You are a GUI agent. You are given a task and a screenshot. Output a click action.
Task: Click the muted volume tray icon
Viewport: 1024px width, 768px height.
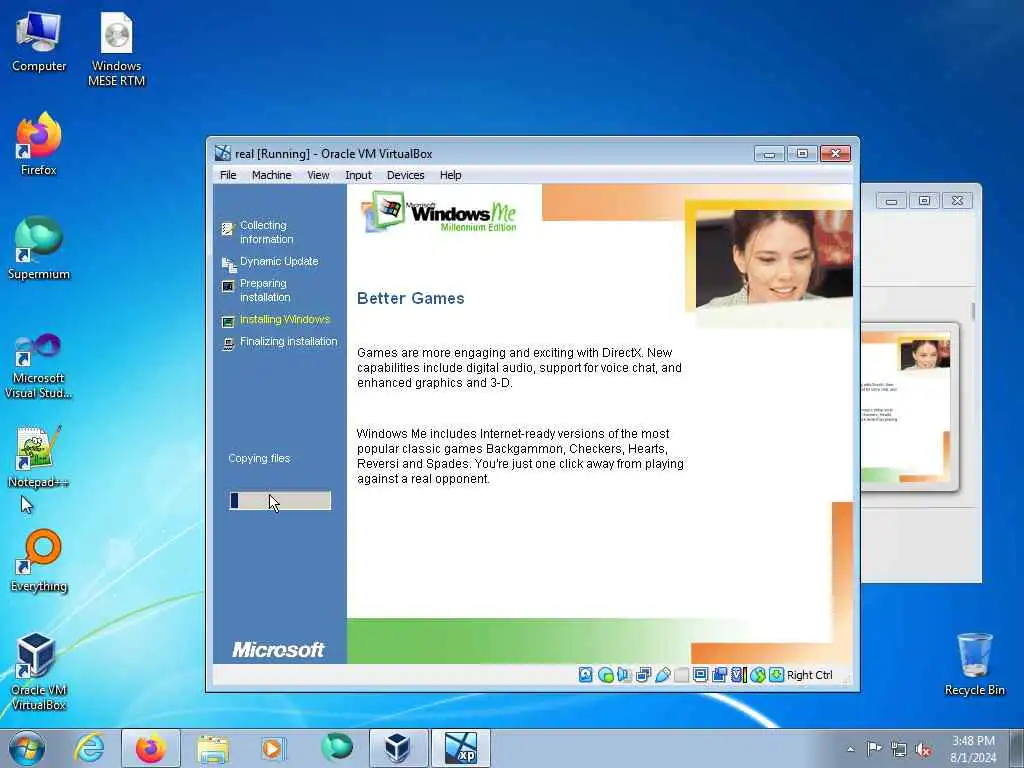(x=923, y=749)
